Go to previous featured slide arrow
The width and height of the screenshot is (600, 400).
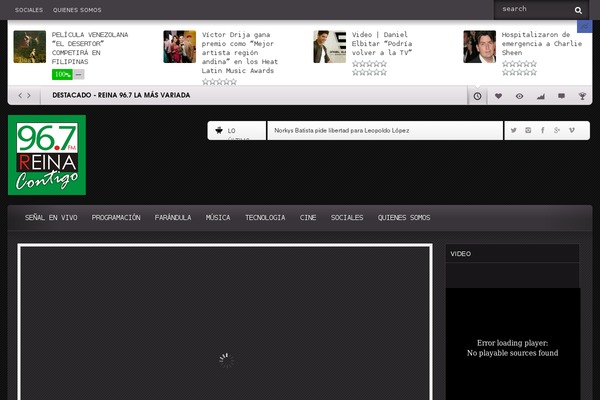click(x=20, y=95)
